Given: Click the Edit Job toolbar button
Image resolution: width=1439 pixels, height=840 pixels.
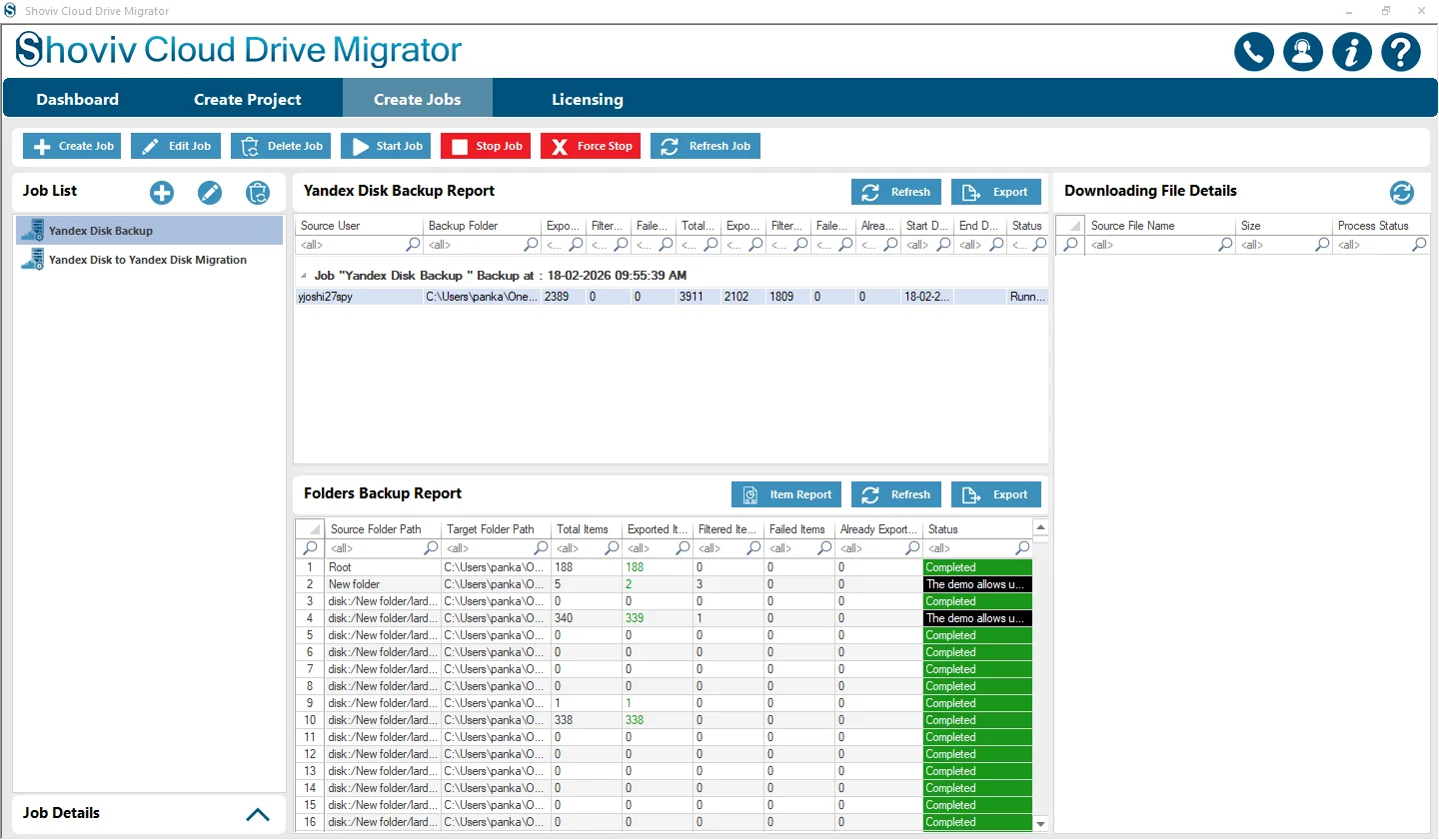Looking at the screenshot, I should pos(176,147).
